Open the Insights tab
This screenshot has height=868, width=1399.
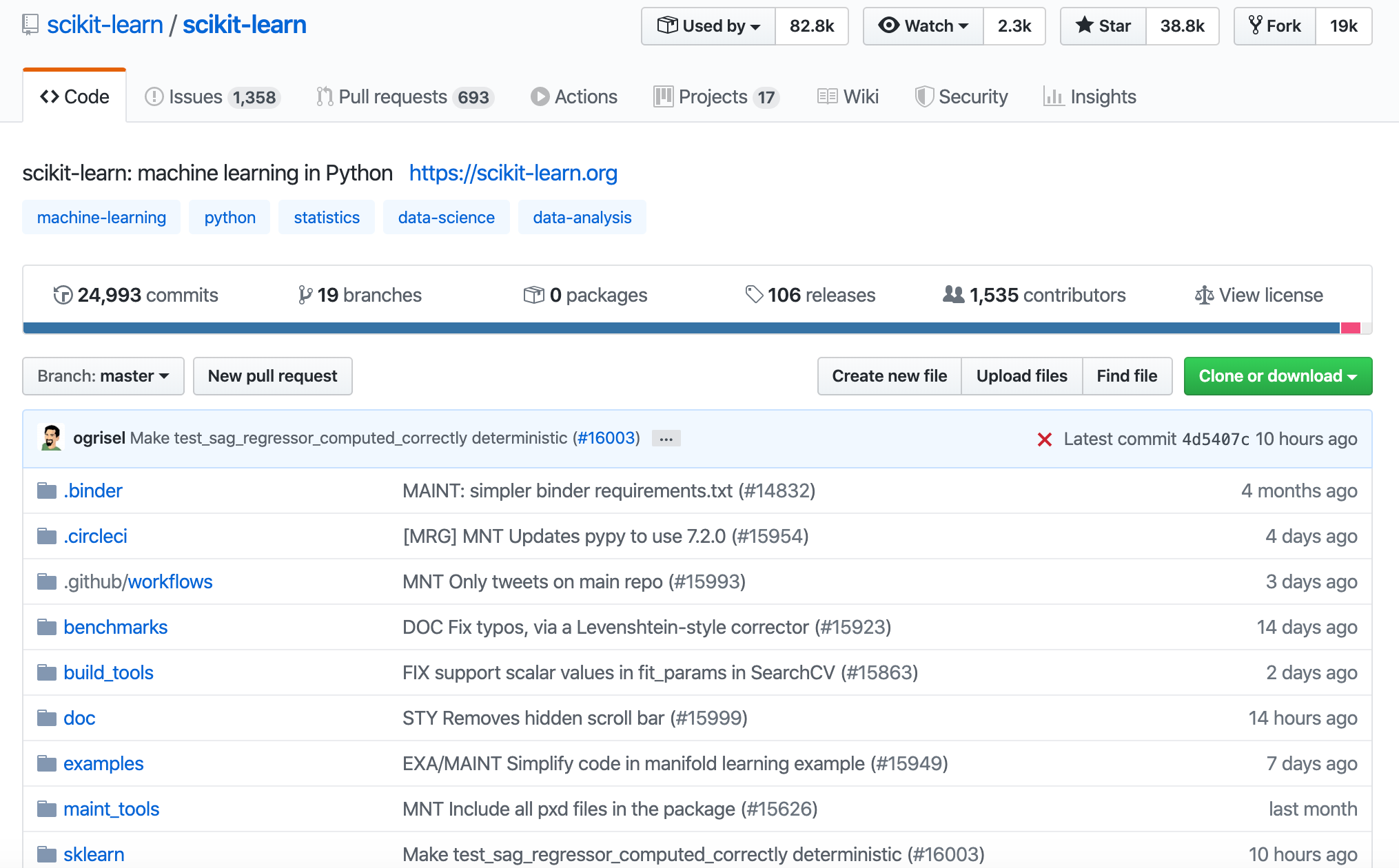[1090, 96]
